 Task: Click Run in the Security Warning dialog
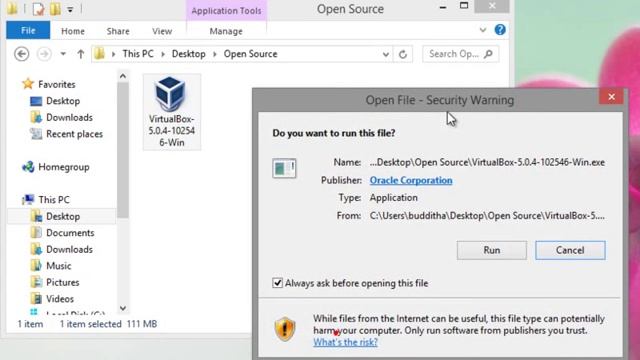pyautogui.click(x=492, y=250)
